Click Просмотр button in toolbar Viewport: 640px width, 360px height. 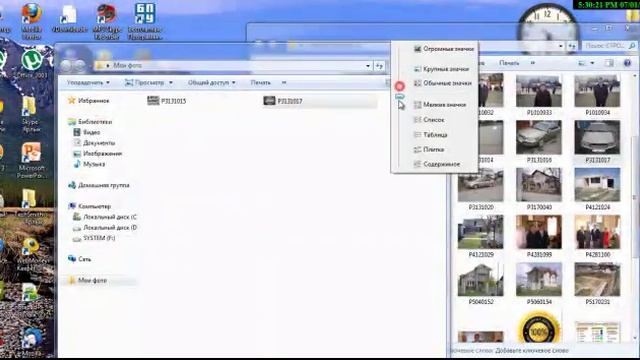144,82
